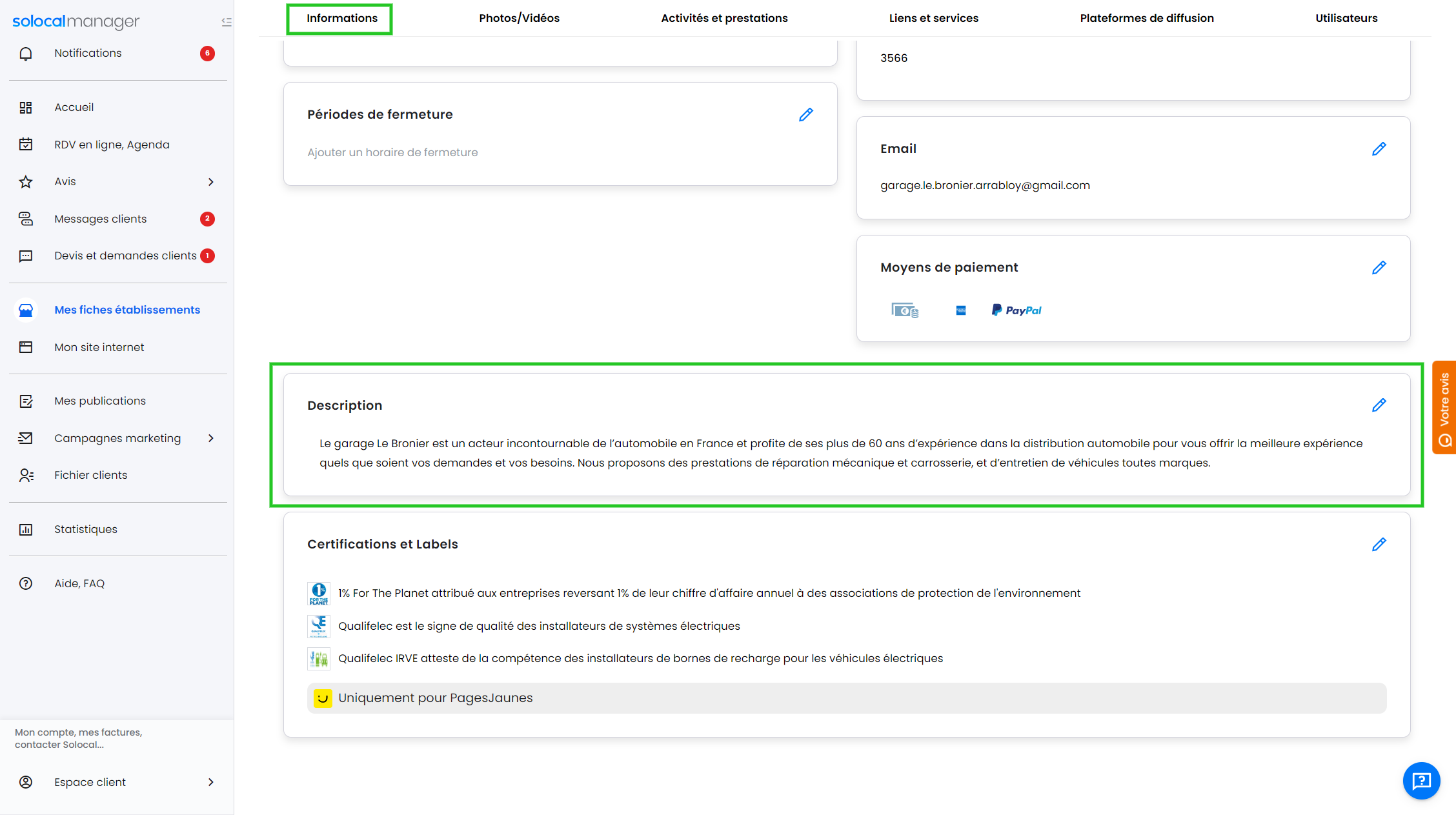Viewport: 1456px width, 815px height.
Task: Click the Accueil dashboard icon
Action: 26,108
